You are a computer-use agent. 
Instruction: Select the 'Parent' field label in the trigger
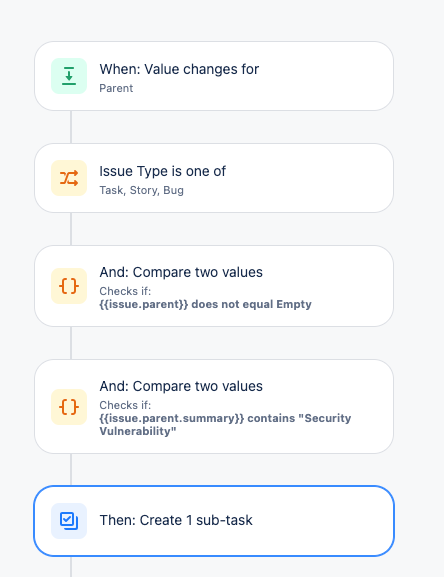[116, 88]
